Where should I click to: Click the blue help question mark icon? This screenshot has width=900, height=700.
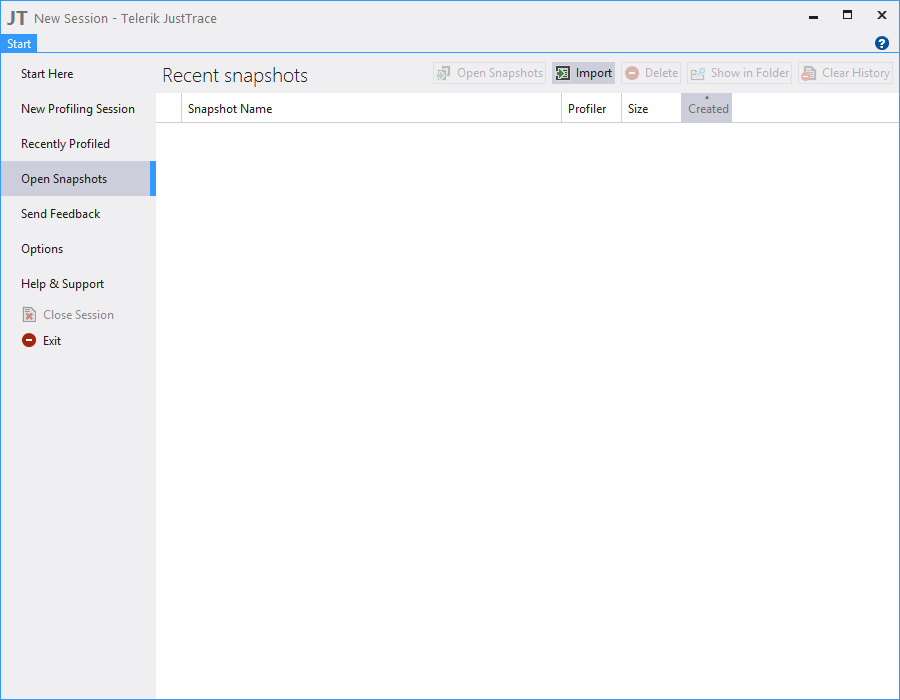click(x=882, y=43)
